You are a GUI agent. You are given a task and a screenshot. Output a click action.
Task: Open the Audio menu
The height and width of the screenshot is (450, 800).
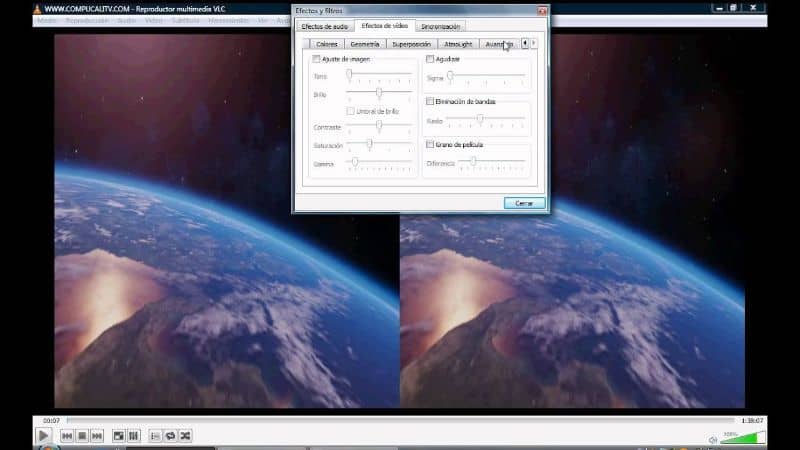127,20
